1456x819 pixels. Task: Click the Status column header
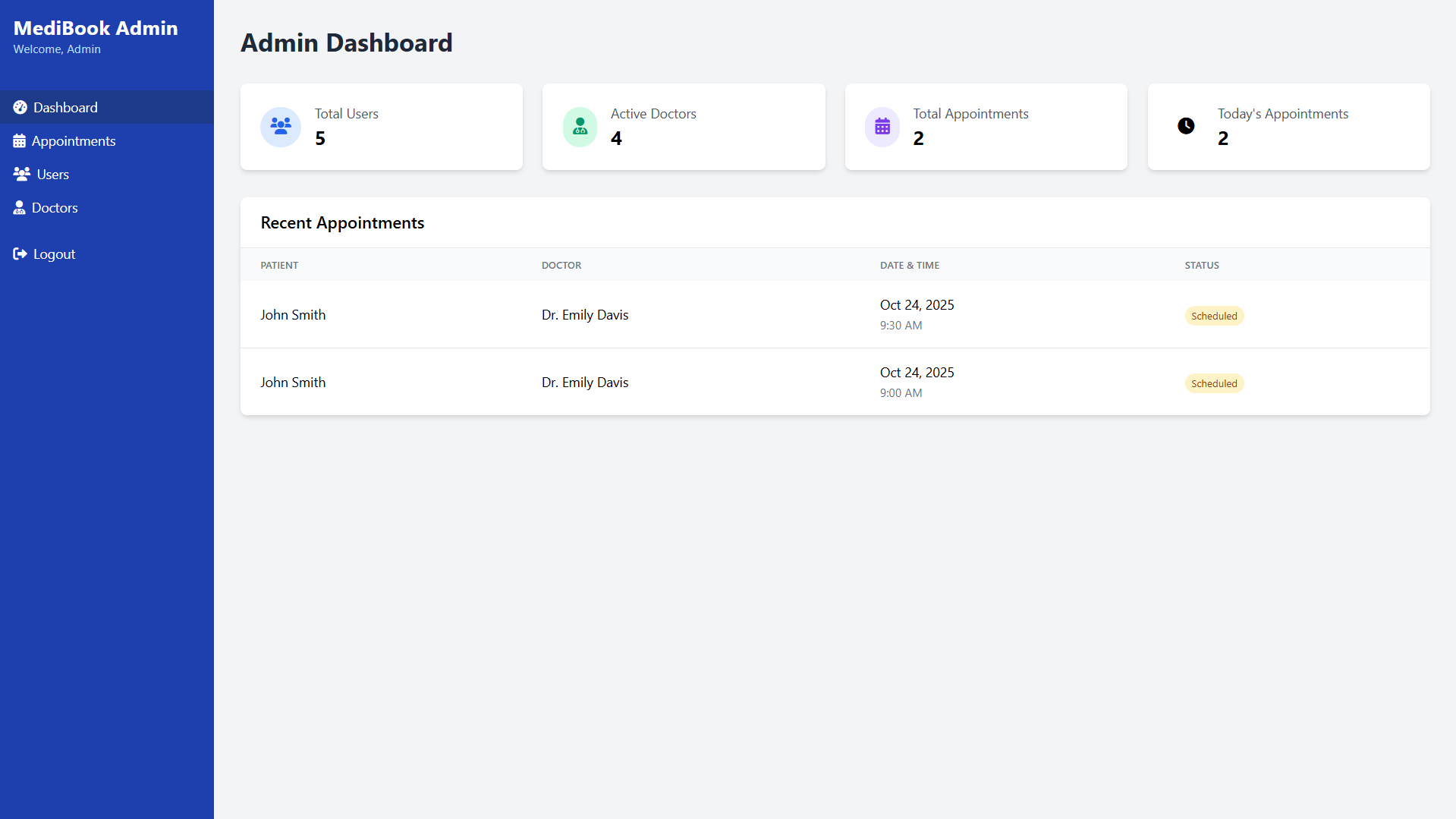(1202, 265)
